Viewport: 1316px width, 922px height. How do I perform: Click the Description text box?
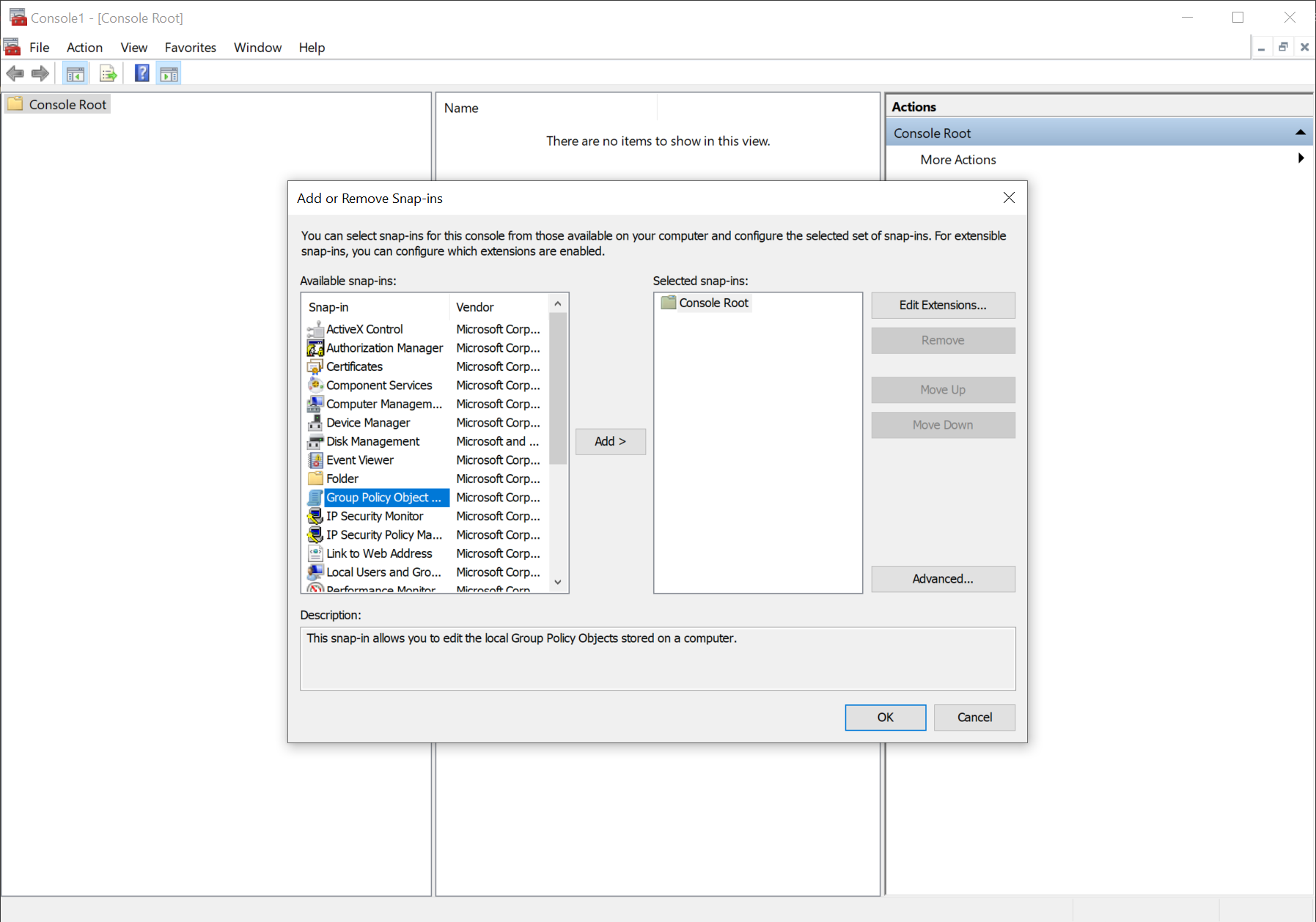point(658,658)
